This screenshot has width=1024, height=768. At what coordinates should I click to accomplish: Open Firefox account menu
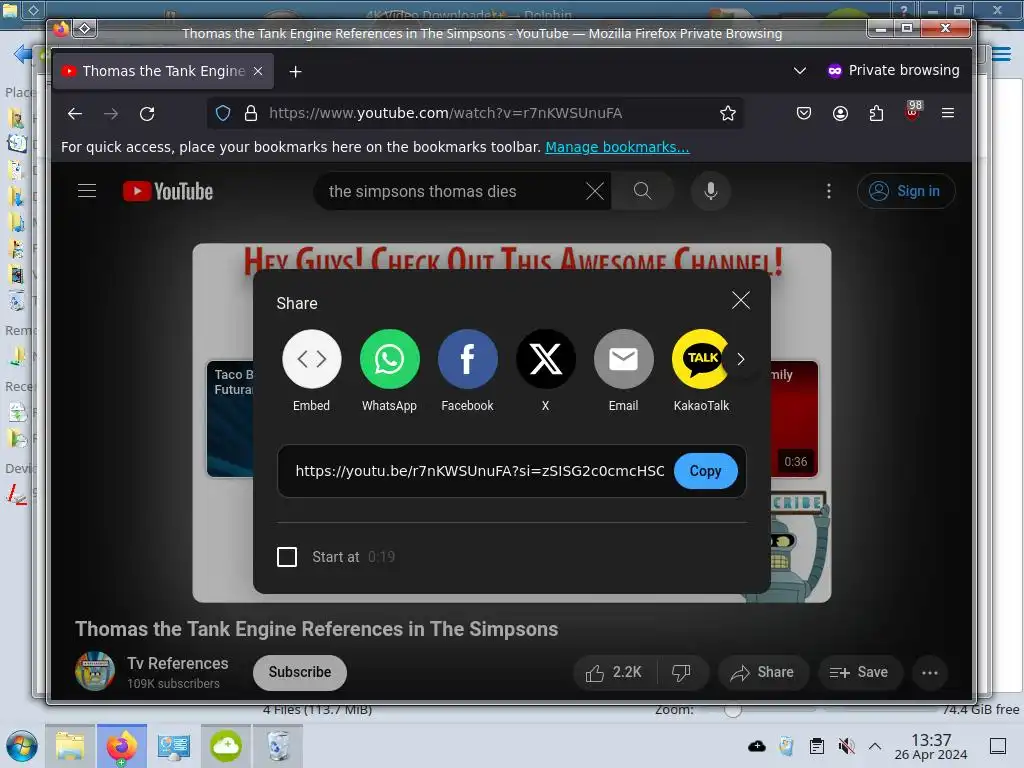click(x=840, y=113)
